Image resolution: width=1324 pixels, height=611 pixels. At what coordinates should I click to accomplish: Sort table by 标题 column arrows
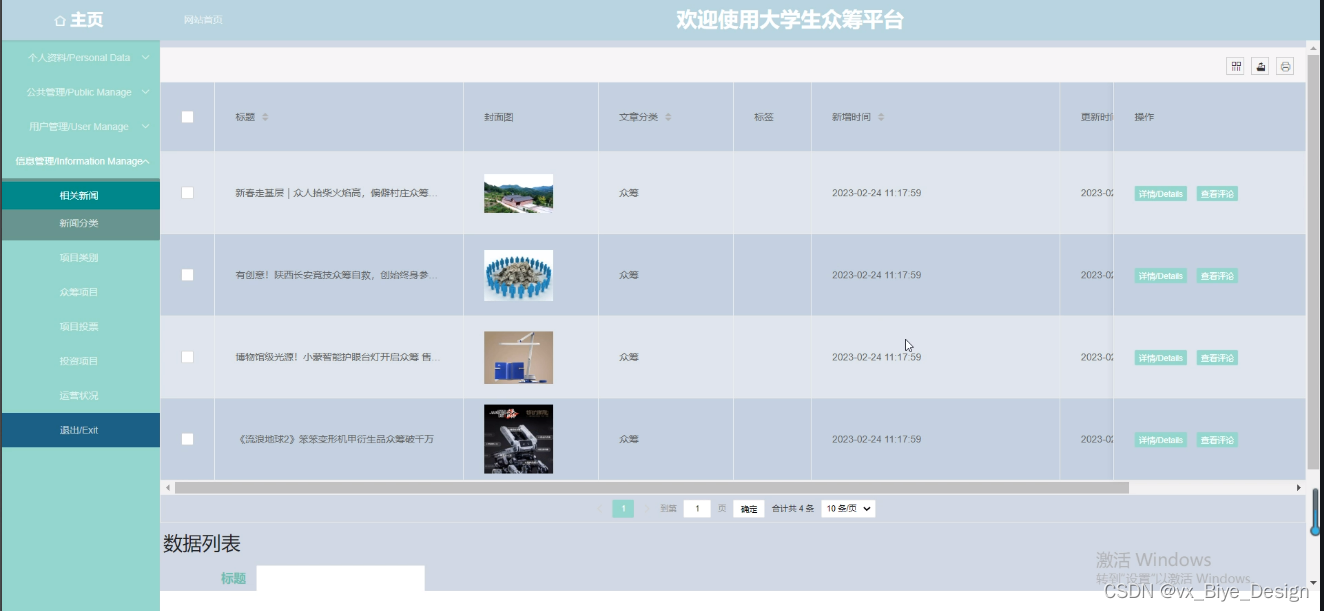click(x=265, y=117)
